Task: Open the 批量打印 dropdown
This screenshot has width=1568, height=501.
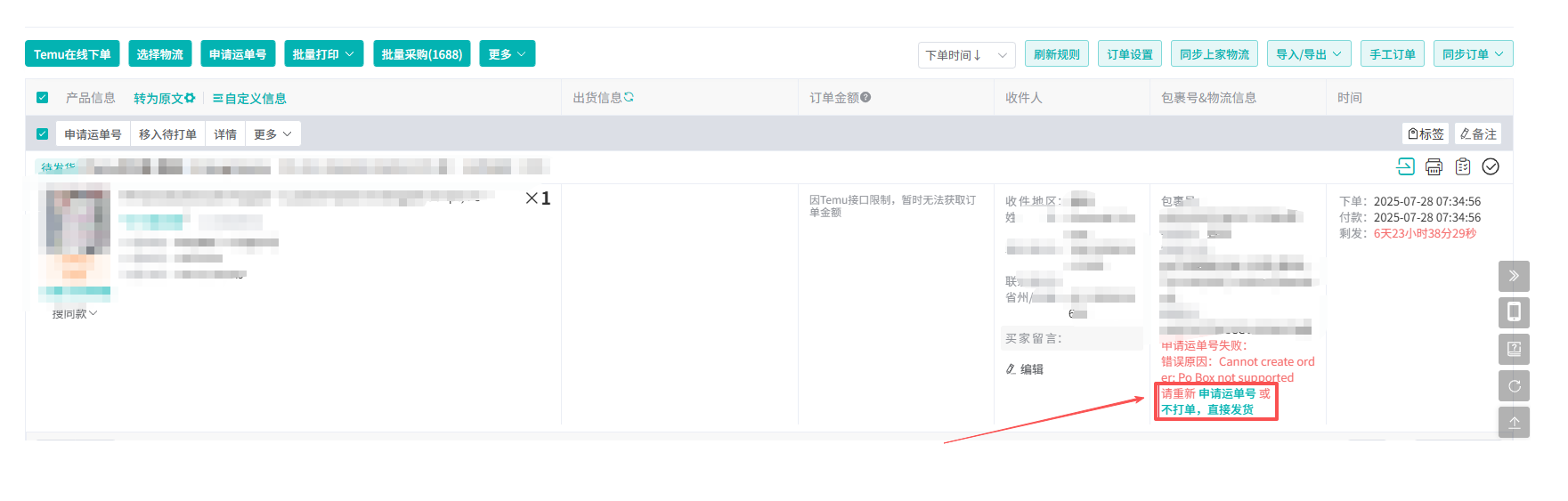Action: [324, 54]
